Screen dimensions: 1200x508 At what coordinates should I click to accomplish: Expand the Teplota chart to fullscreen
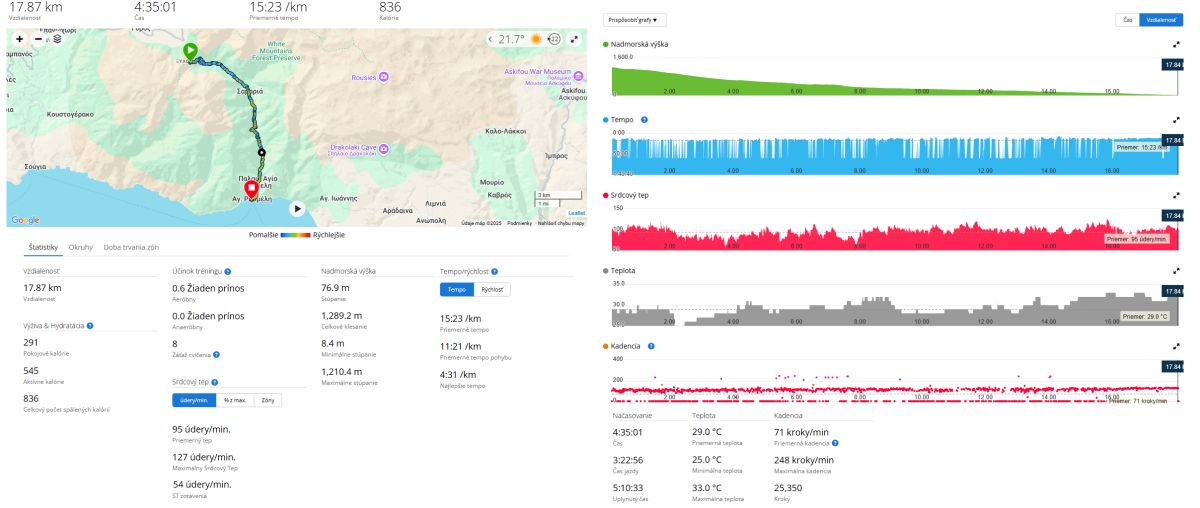(1175, 270)
